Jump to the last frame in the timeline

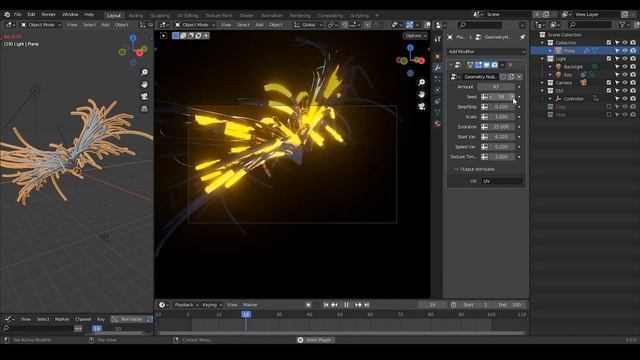pos(367,305)
